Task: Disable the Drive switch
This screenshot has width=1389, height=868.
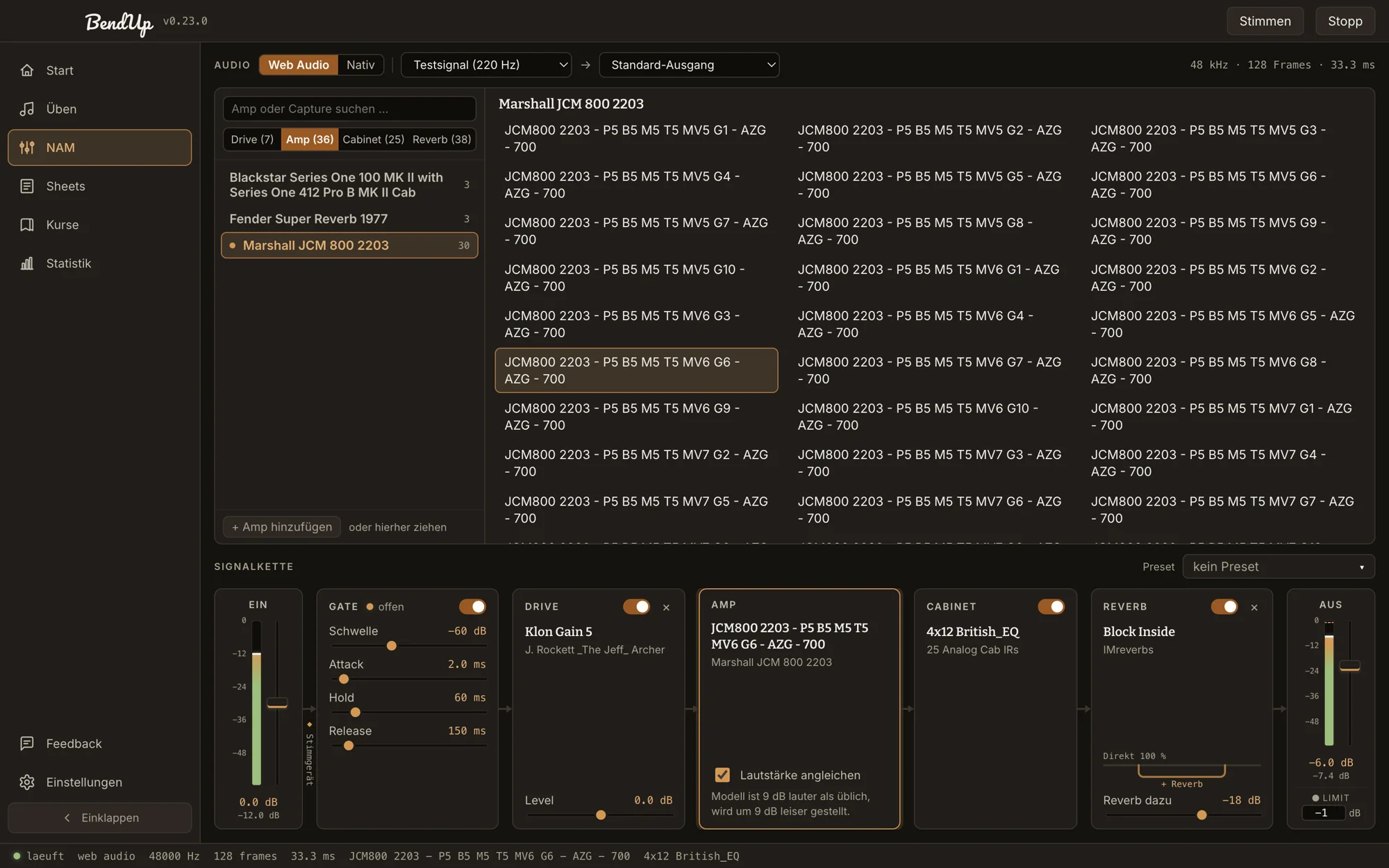Action: click(636, 607)
